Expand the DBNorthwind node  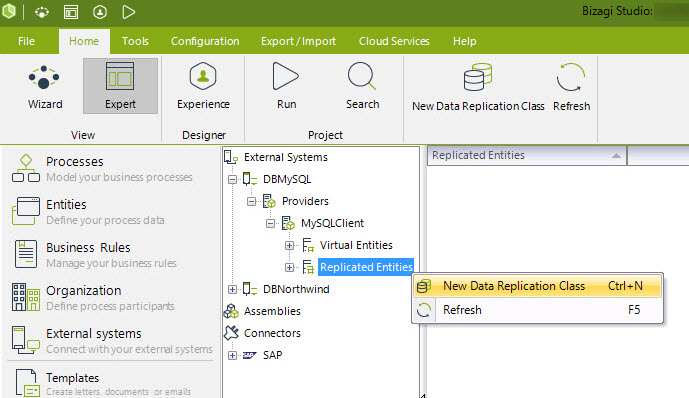(232, 289)
